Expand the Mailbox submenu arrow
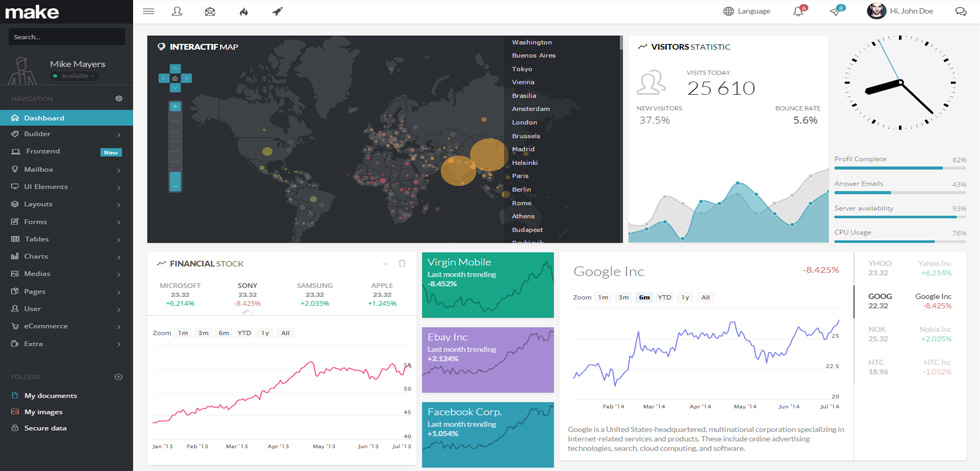The height and width of the screenshot is (471, 980). click(x=118, y=169)
